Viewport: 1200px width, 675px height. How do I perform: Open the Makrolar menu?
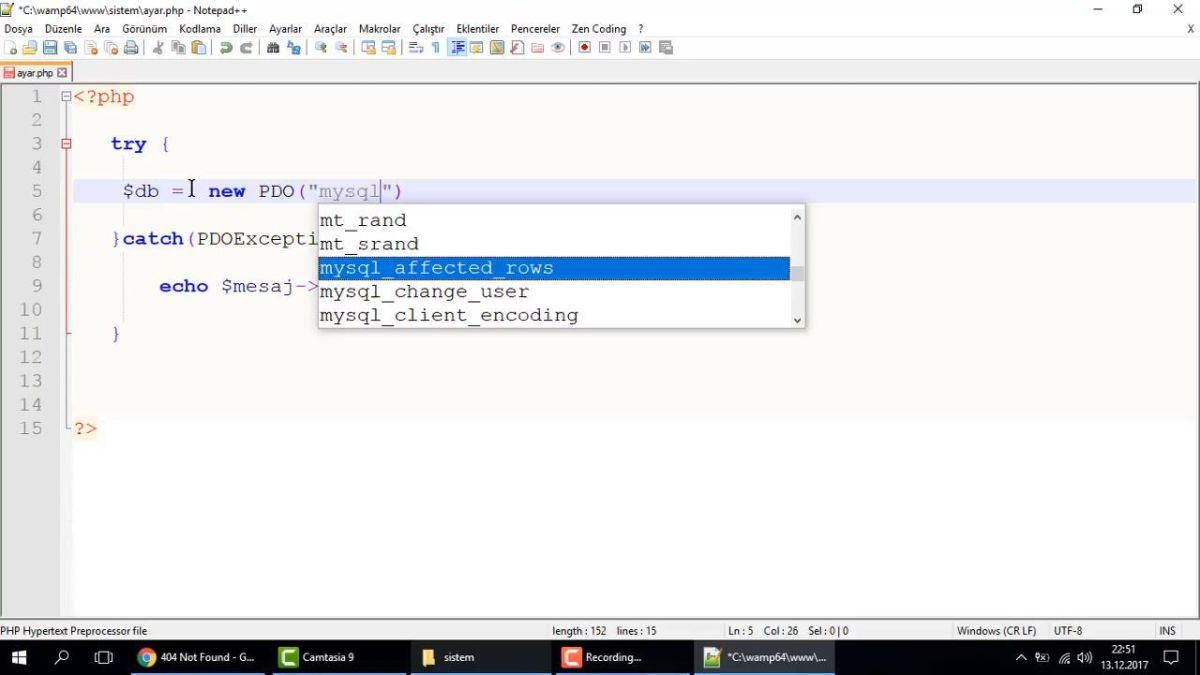point(379,29)
